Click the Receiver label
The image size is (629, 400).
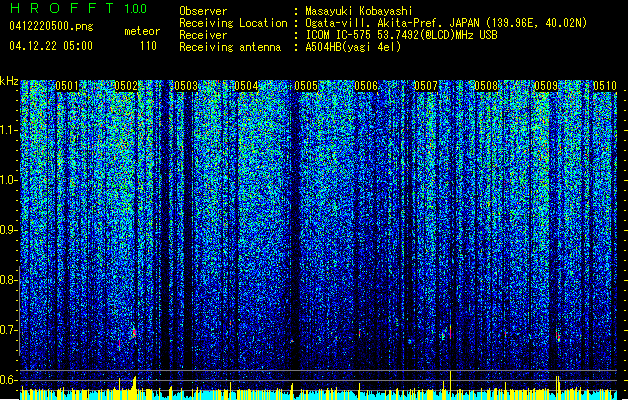203,35
